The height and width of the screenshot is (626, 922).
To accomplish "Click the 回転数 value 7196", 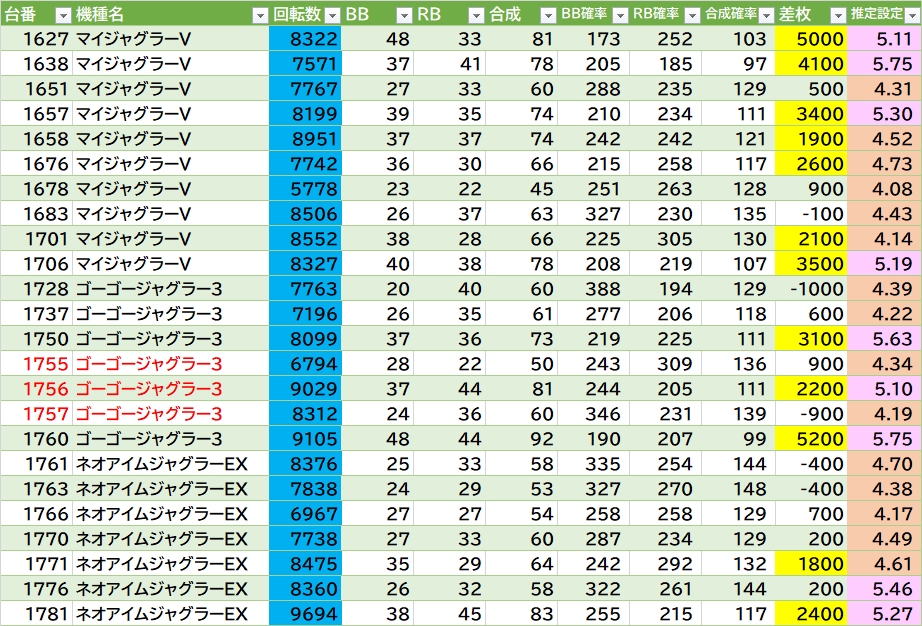I will pyautogui.click(x=305, y=314).
